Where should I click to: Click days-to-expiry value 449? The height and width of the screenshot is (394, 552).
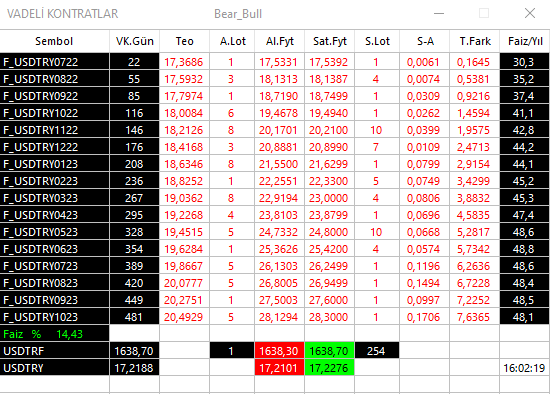(x=134, y=300)
